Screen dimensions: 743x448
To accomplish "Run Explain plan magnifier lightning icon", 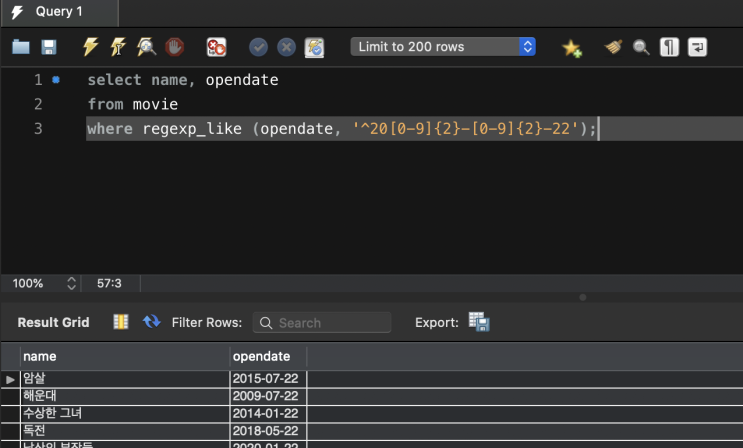I will pos(146,47).
